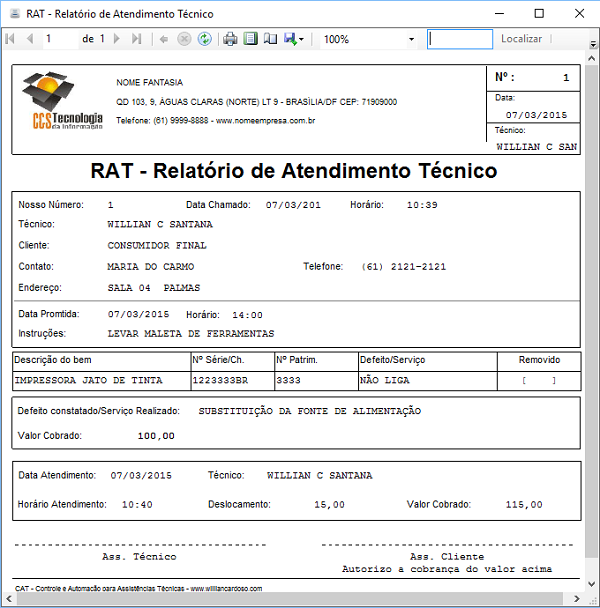Go to the previous report page
The image size is (600, 608).
30,39
